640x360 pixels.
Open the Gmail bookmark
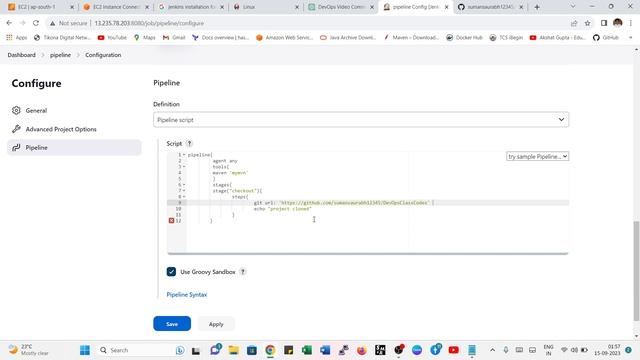pyautogui.click(x=174, y=38)
